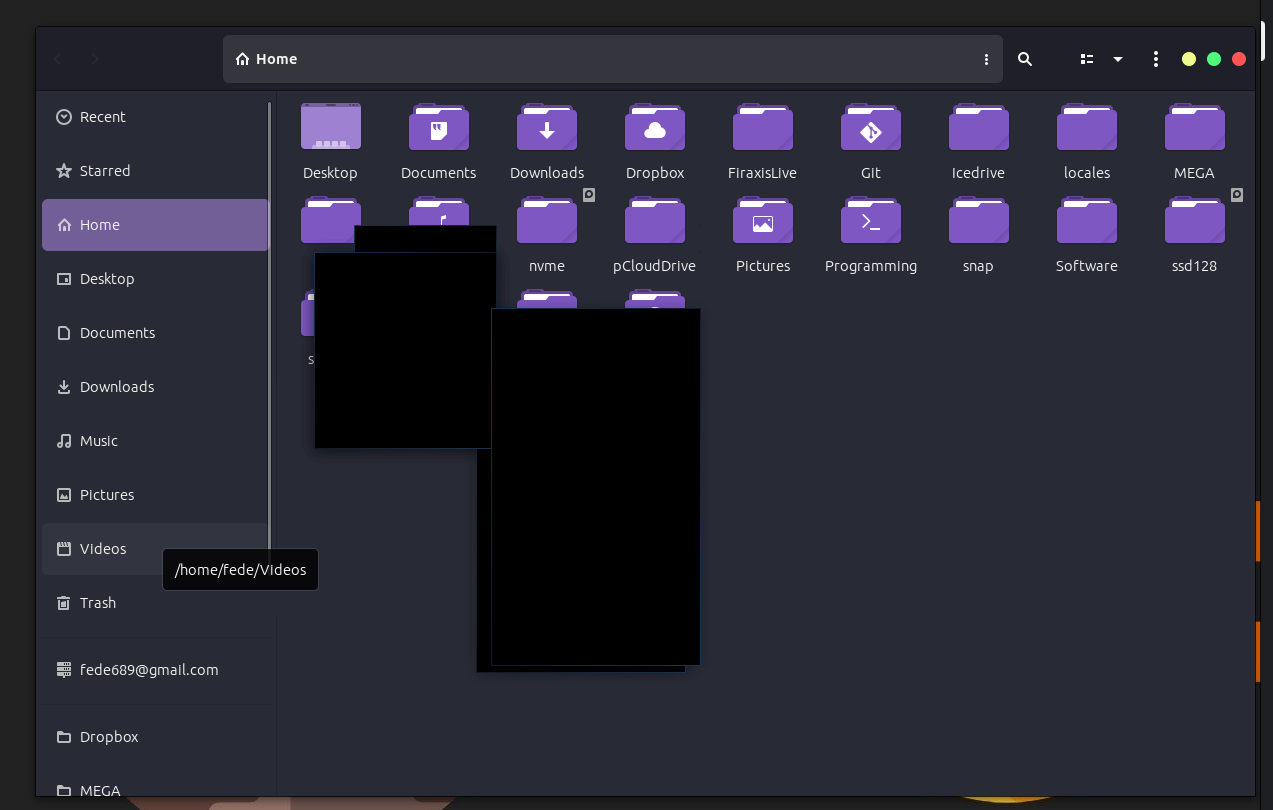Screen dimensions: 1273x810
Task: Click the search icon in the toolbar
Action: pos(1024,59)
